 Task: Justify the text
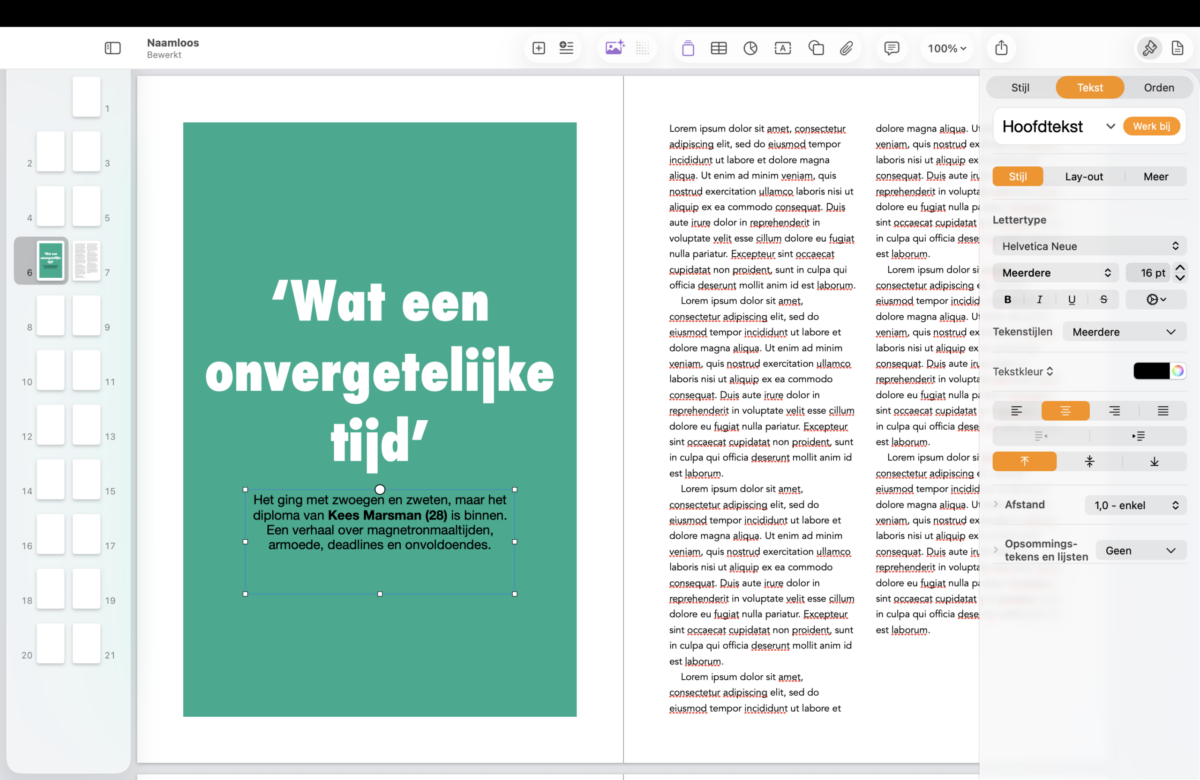pos(1163,410)
